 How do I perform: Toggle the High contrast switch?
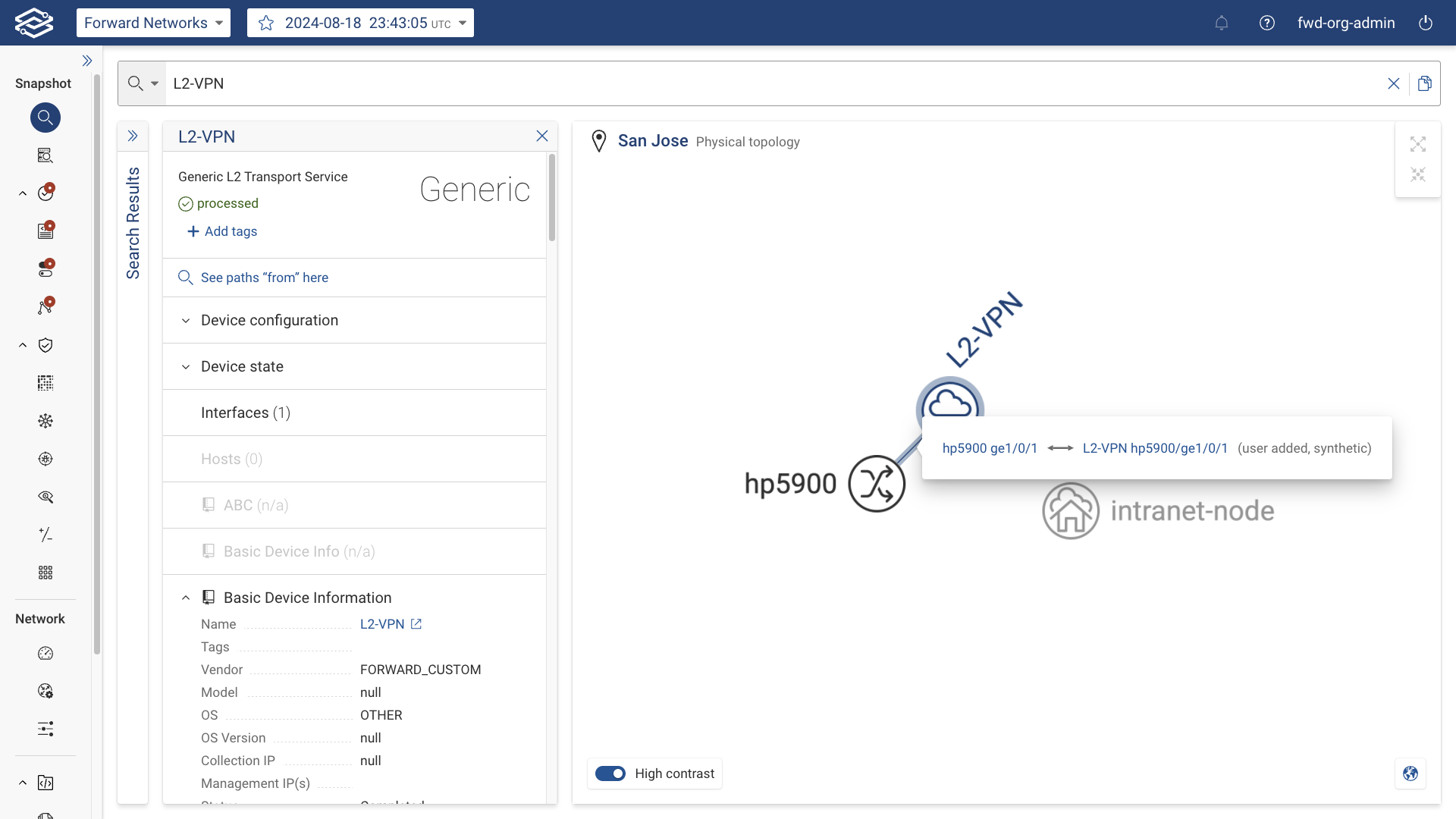610,773
